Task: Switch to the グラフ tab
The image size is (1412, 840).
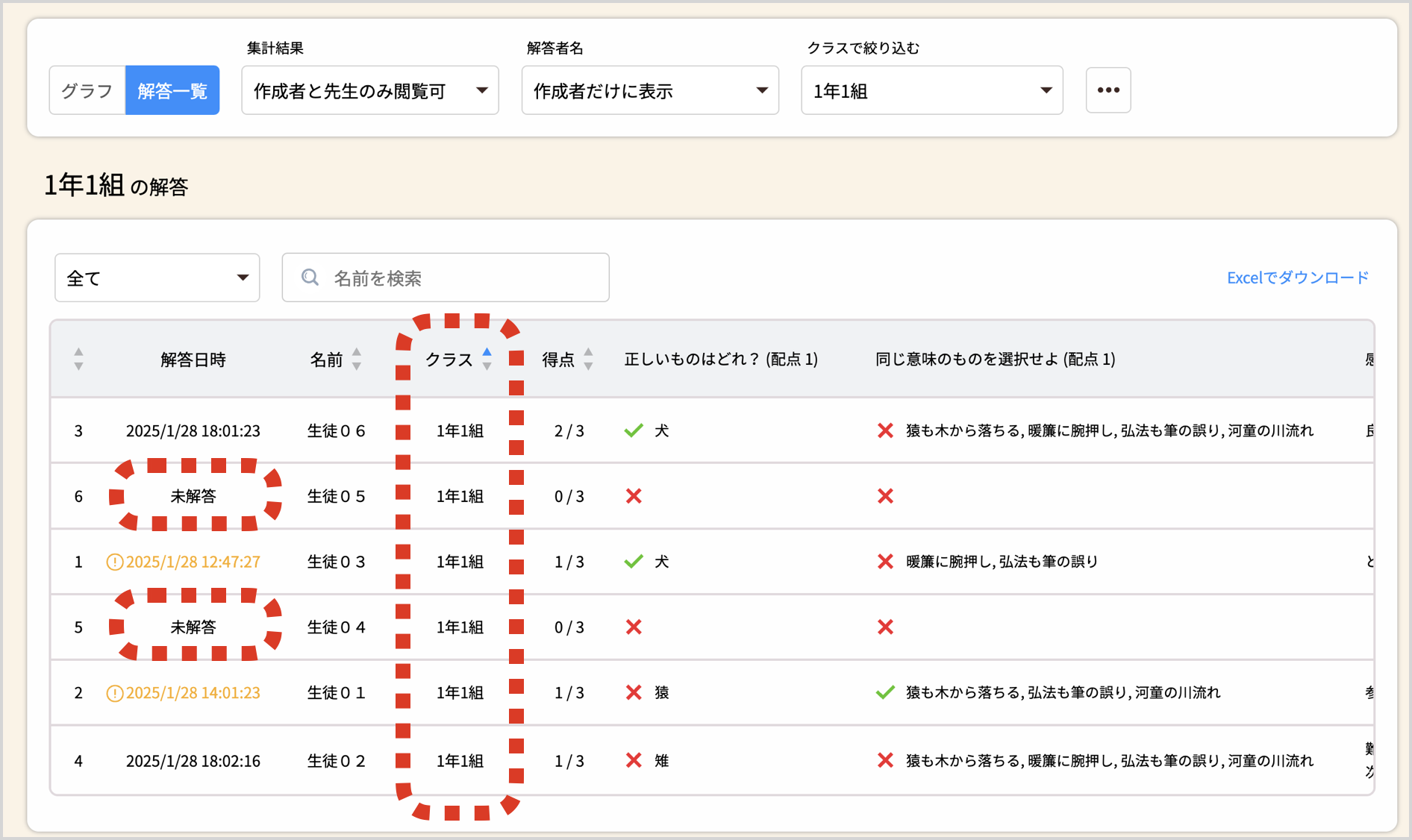Action: pos(87,90)
